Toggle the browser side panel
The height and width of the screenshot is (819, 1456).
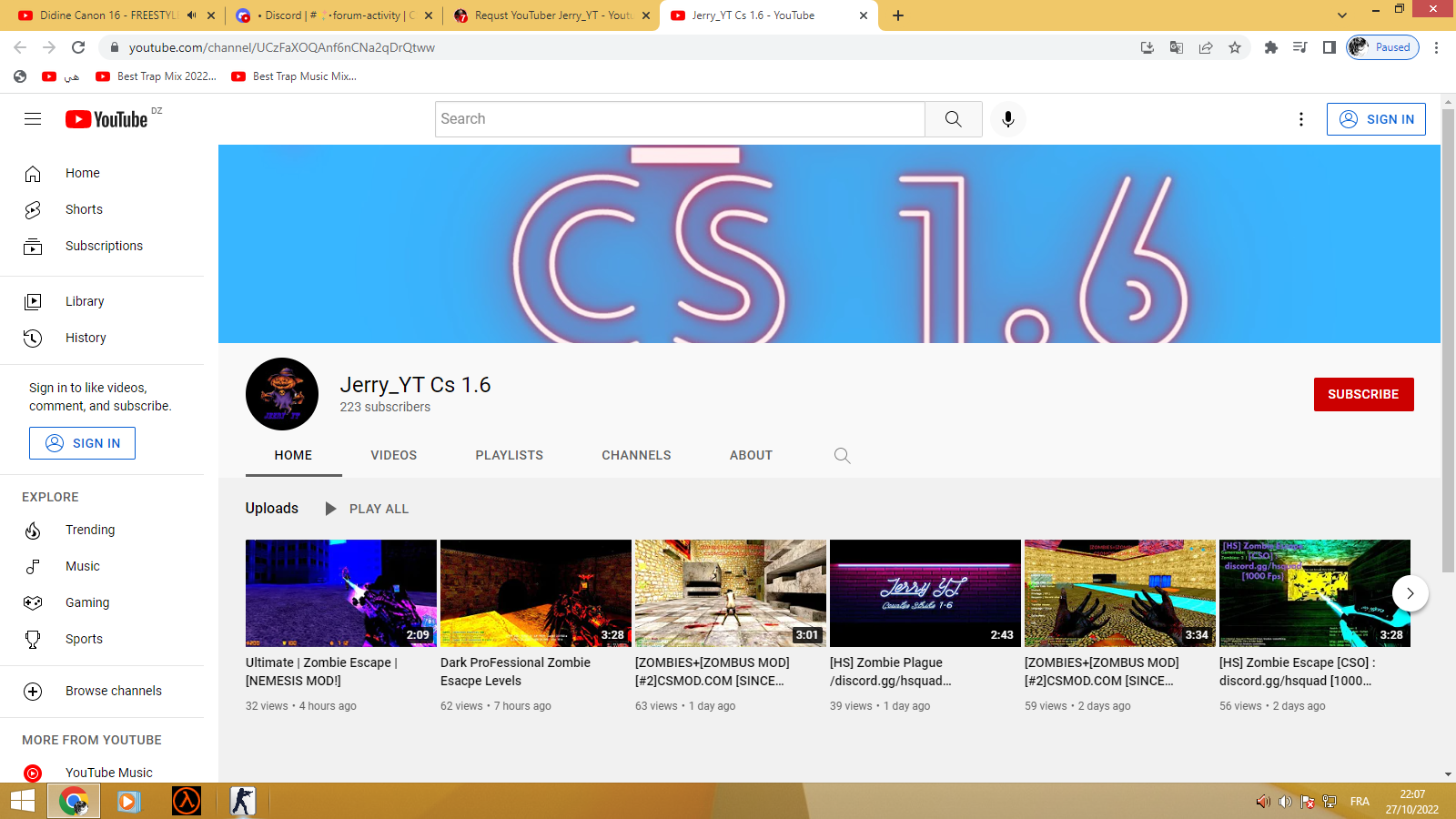click(x=1330, y=47)
